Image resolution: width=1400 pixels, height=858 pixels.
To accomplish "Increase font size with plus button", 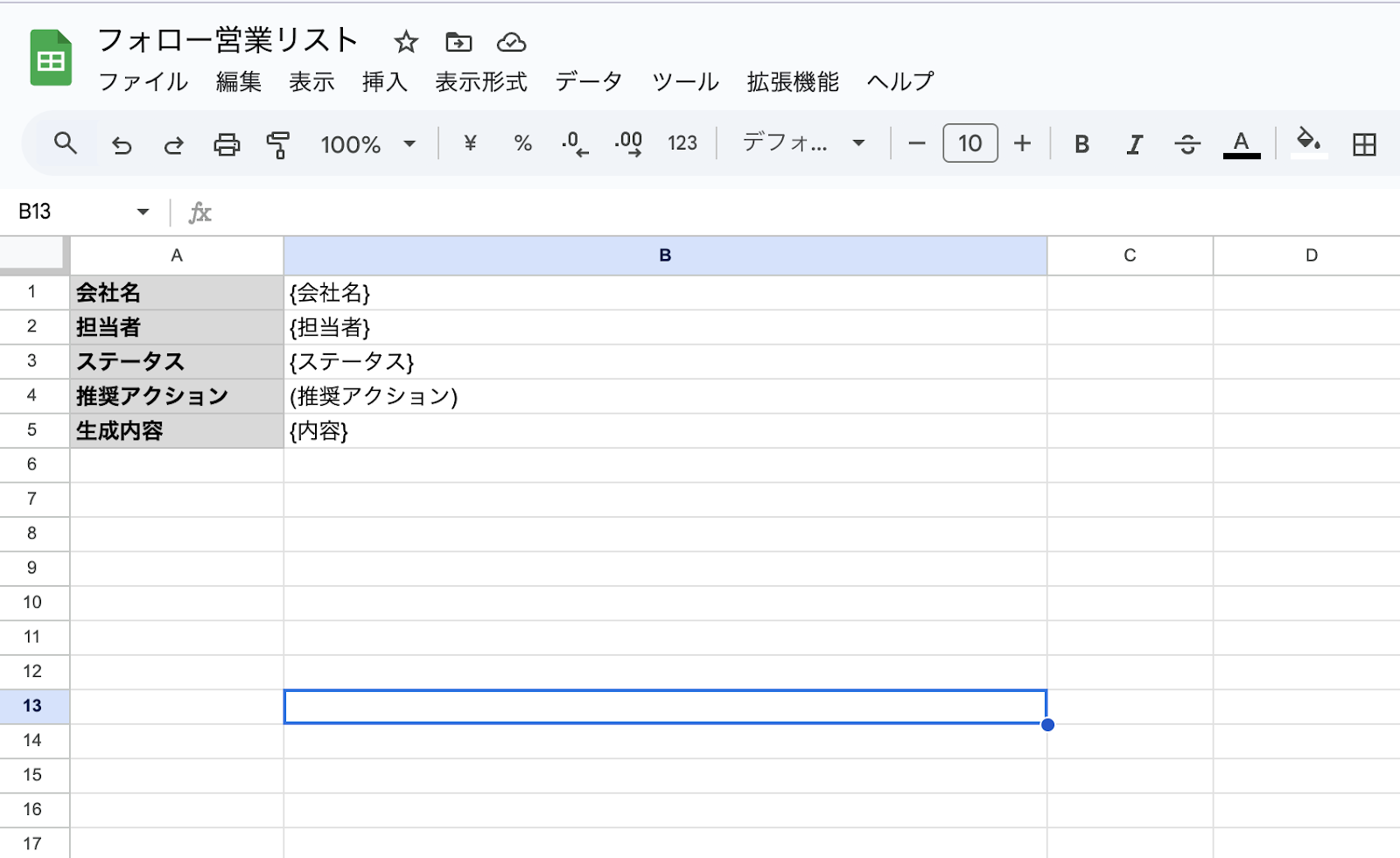I will pos(1022,143).
